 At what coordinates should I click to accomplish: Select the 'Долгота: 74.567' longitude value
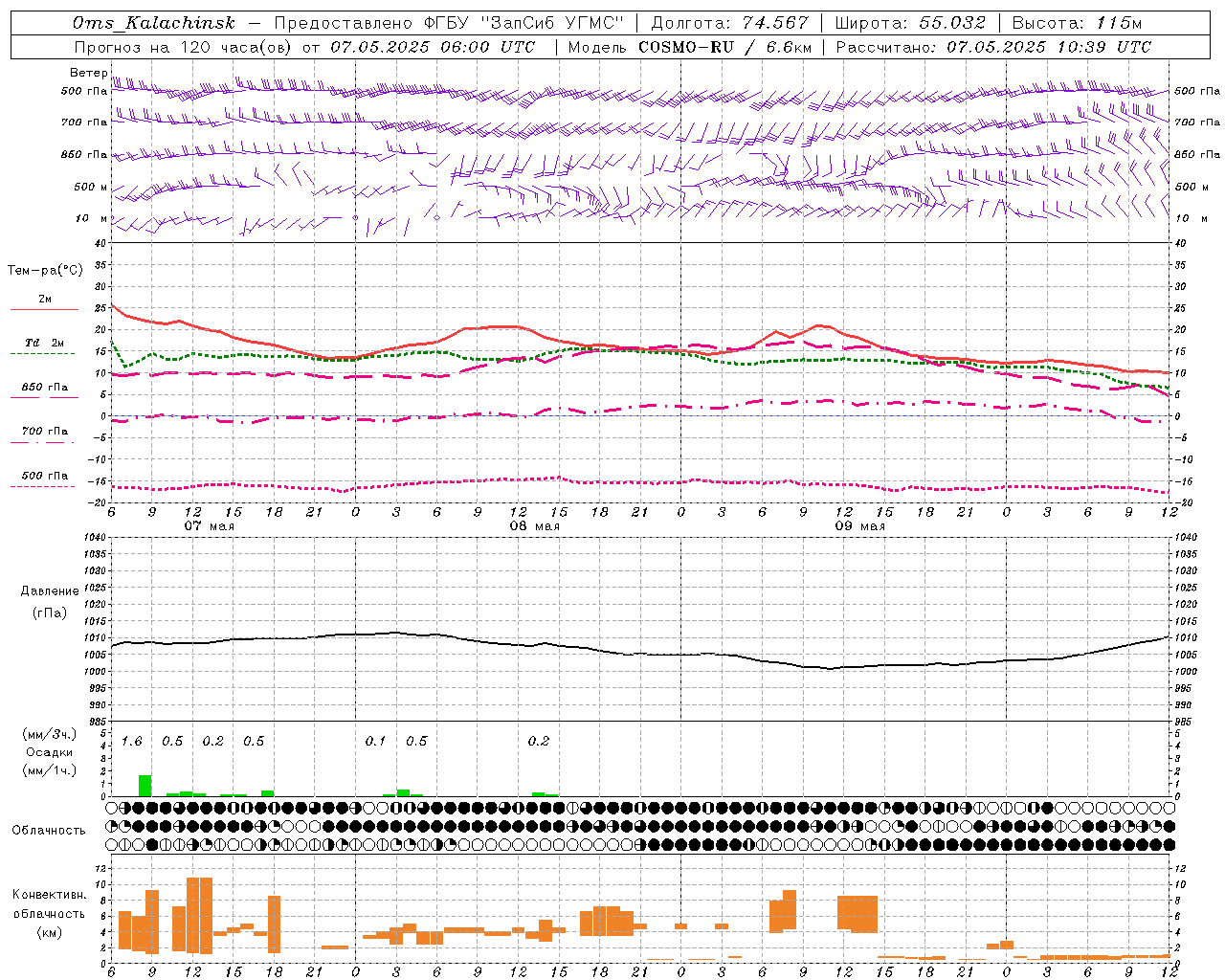[x=729, y=24]
